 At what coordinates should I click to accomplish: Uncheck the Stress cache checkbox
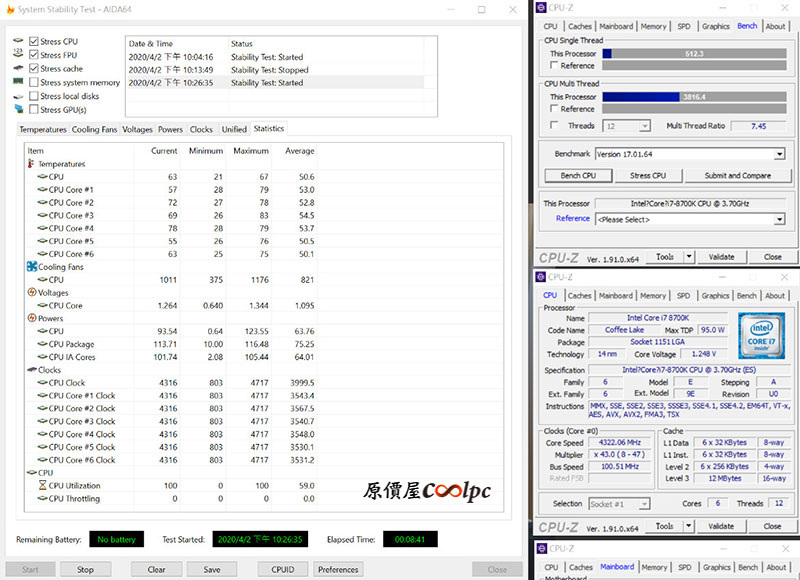[x=34, y=68]
